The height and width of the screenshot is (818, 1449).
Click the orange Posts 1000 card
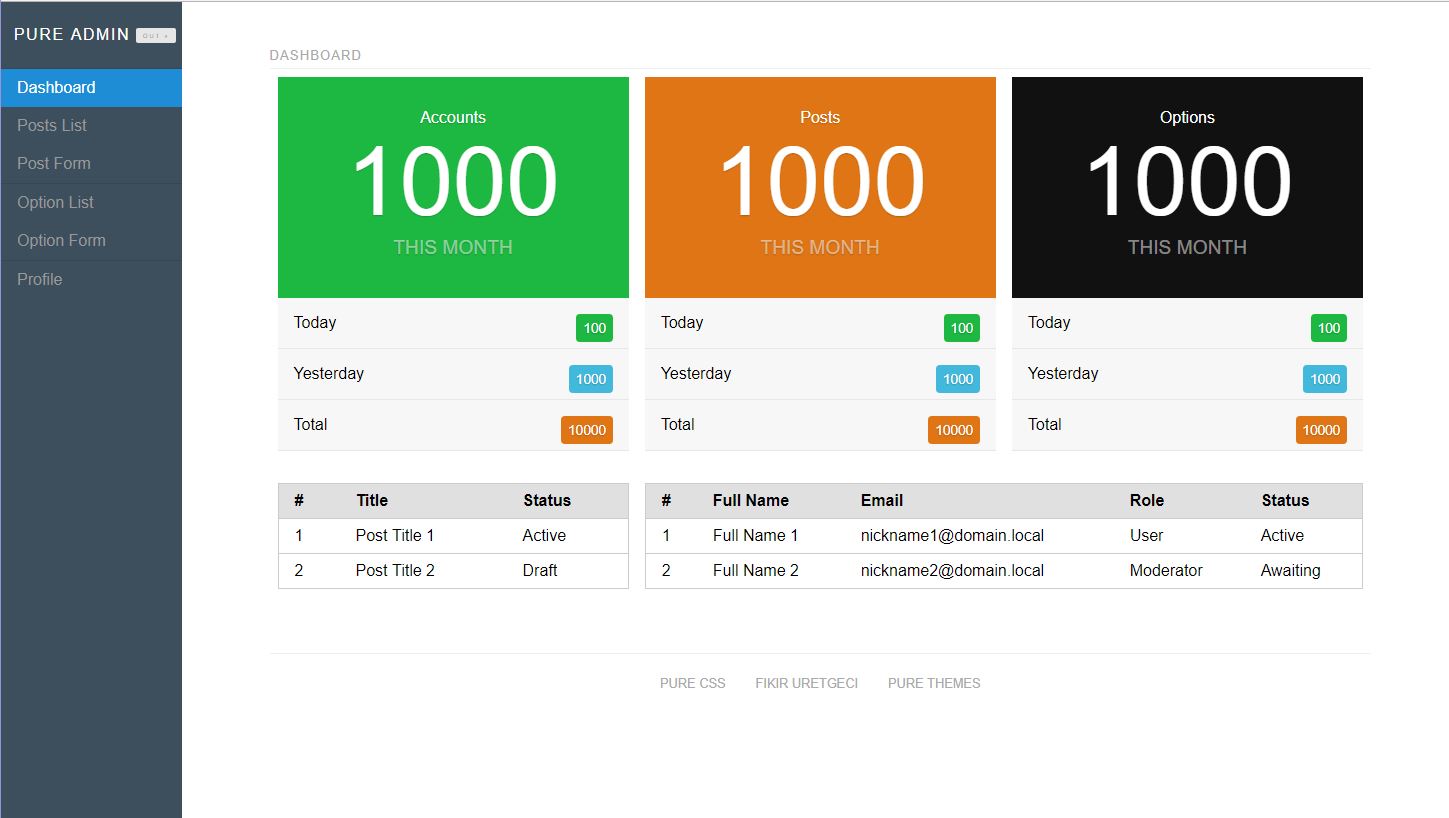(x=820, y=187)
